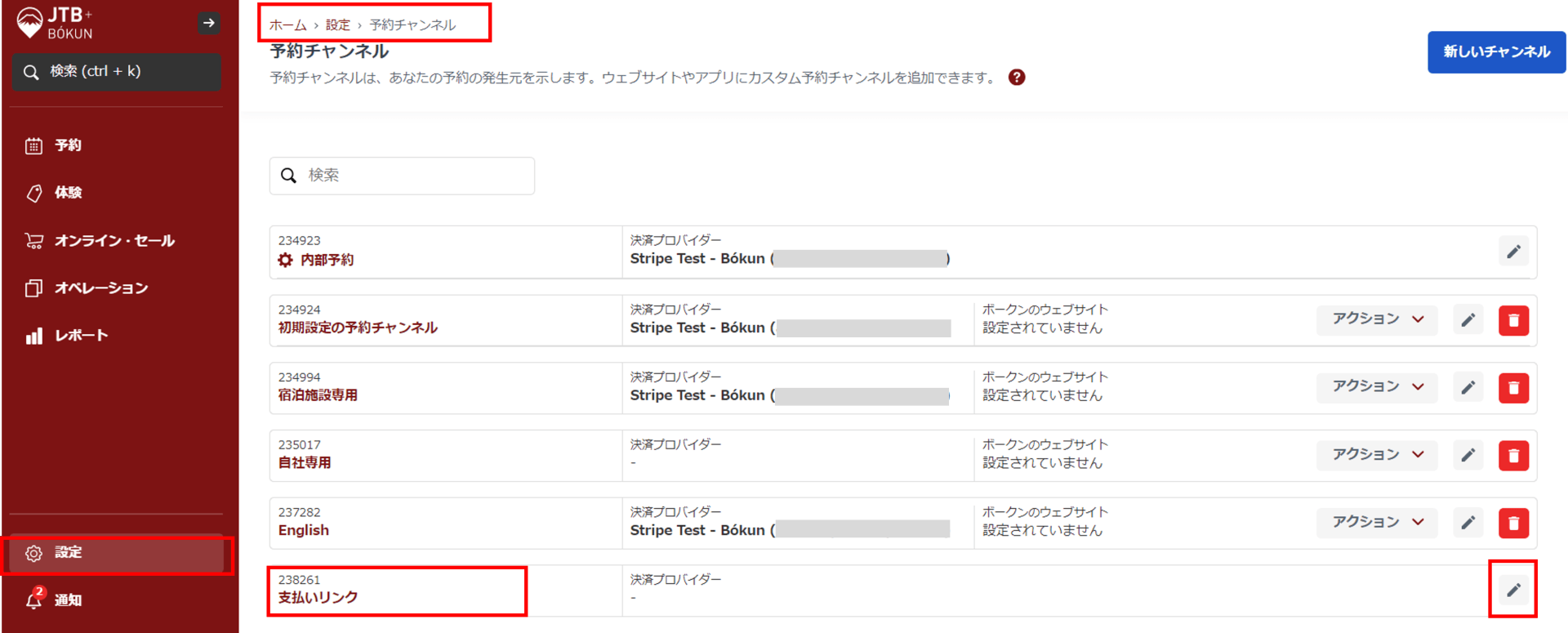Delete the English channel with trash icon

(1513, 523)
